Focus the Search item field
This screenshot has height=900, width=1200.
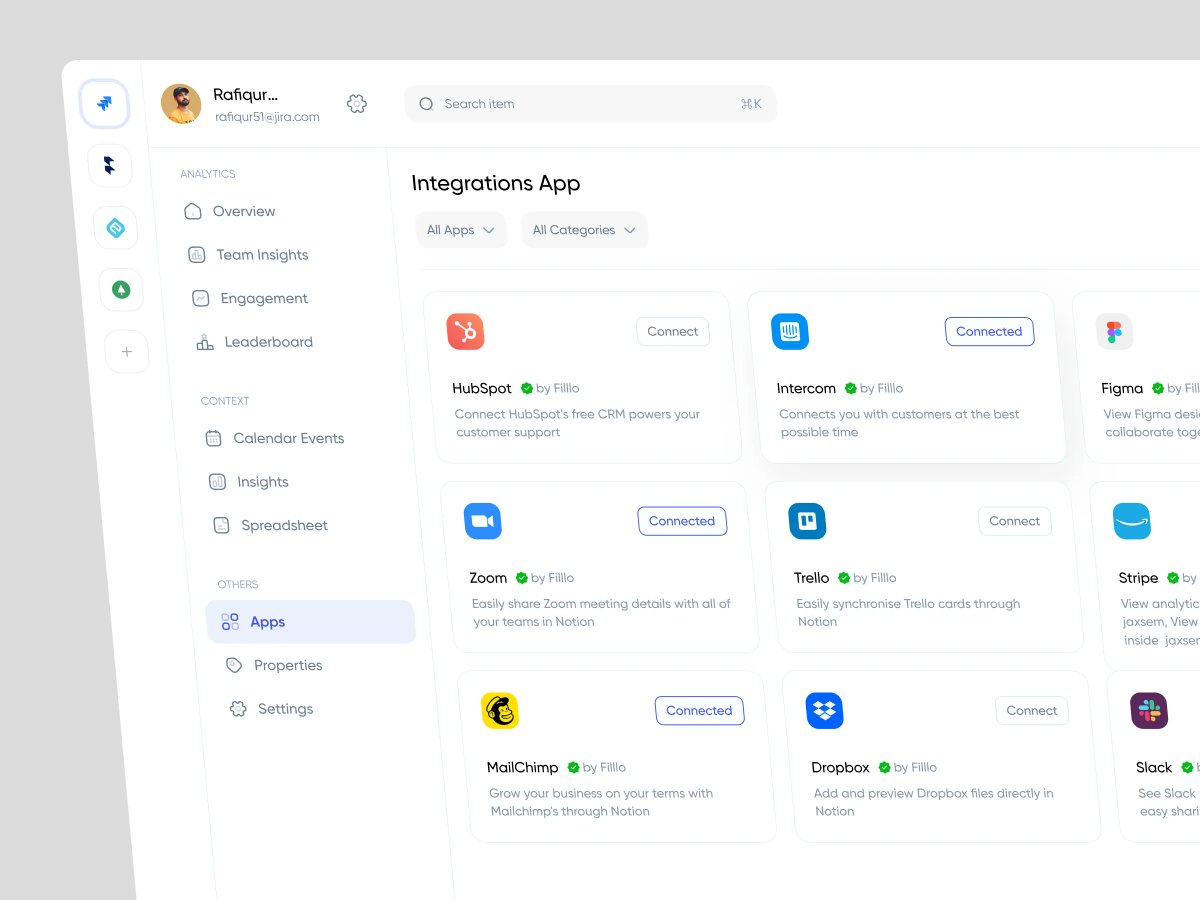(x=591, y=104)
